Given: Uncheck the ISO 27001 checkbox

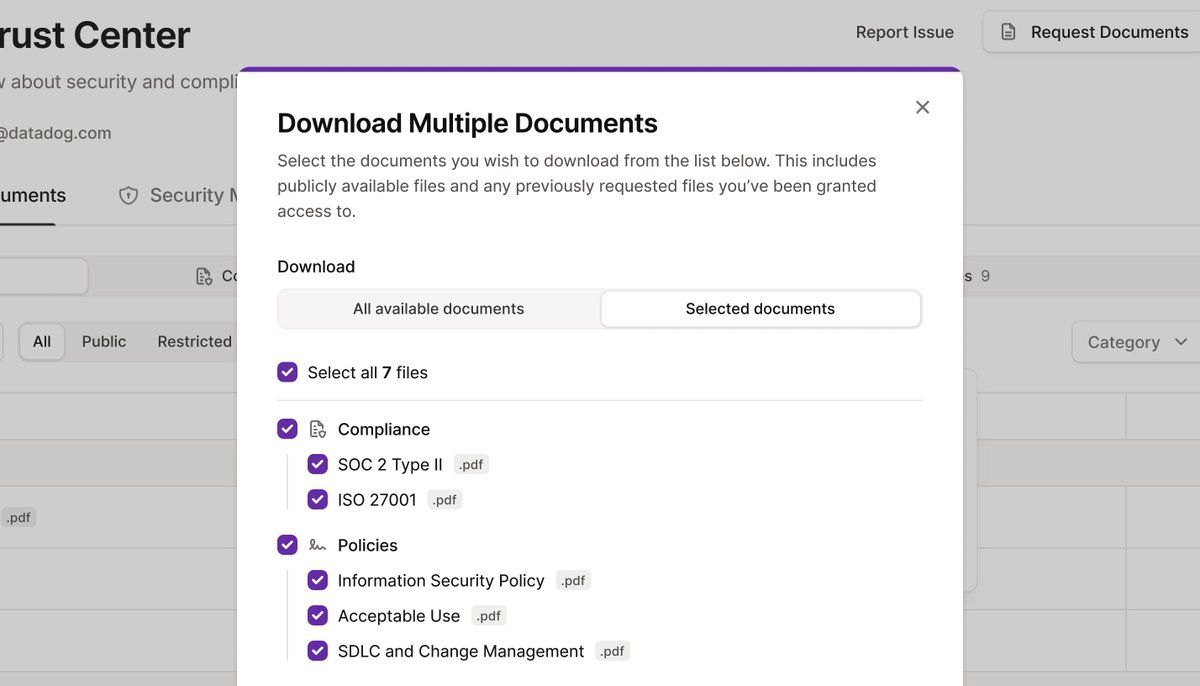Looking at the screenshot, I should (317, 499).
